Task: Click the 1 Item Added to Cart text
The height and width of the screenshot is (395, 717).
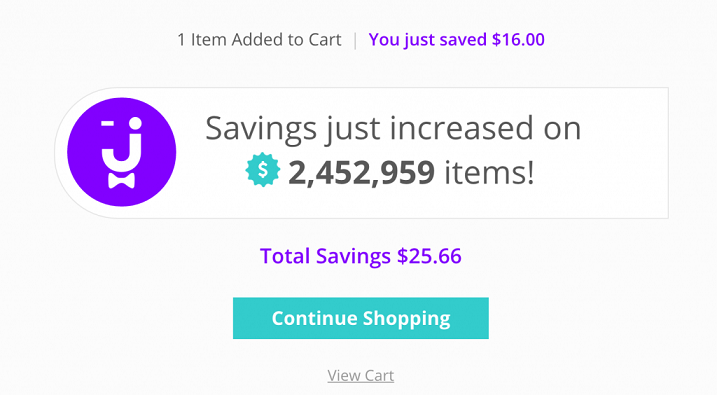Action: pyautogui.click(x=259, y=40)
